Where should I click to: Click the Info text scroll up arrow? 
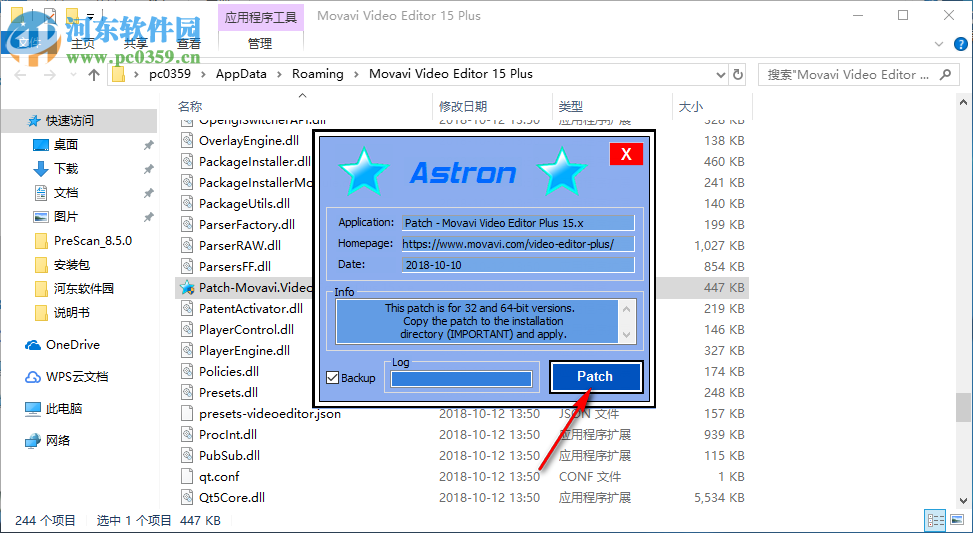coord(626,309)
